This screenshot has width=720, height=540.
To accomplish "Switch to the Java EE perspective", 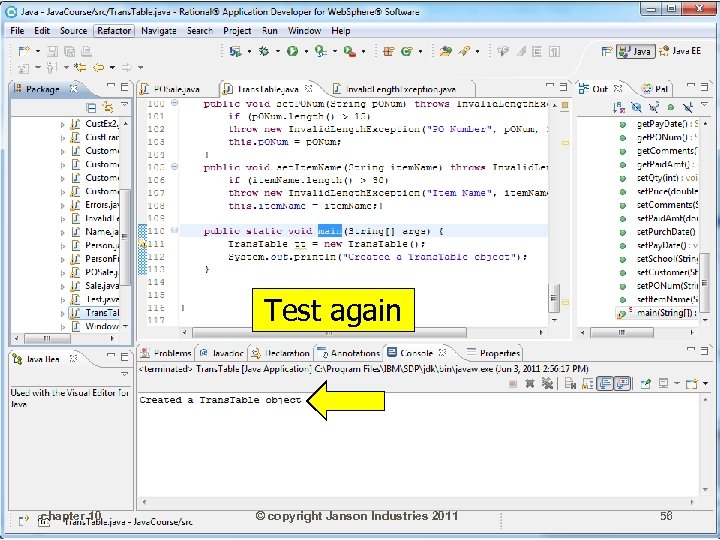I will pyautogui.click(x=680, y=51).
